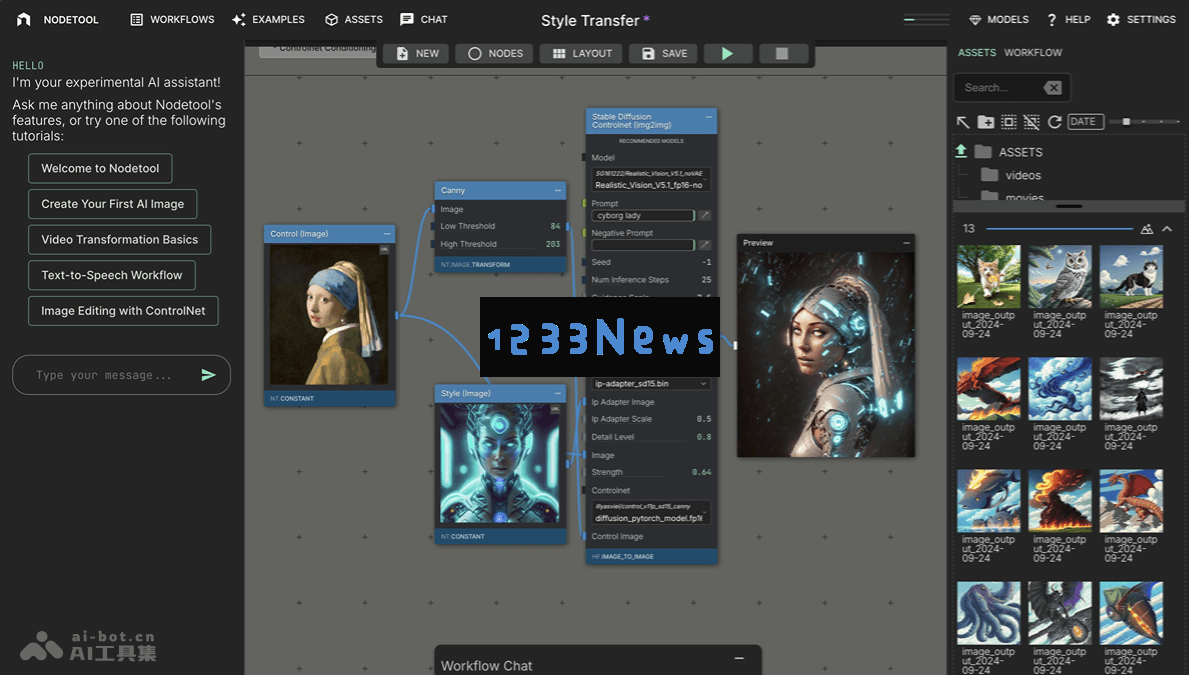Open Settings
The height and width of the screenshot is (675, 1200).
click(x=1141, y=19)
